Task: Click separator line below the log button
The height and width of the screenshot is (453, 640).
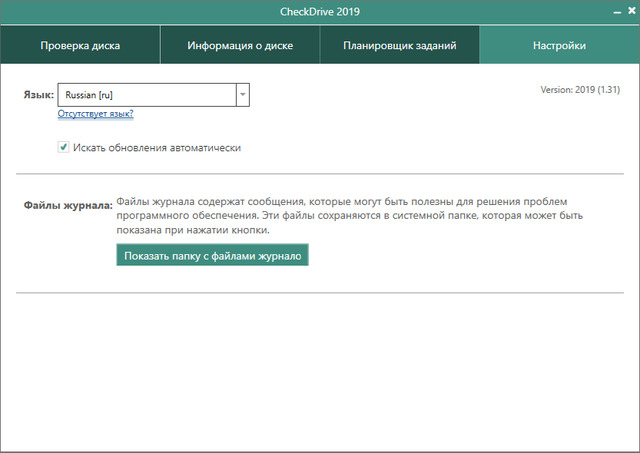Action: 320,293
